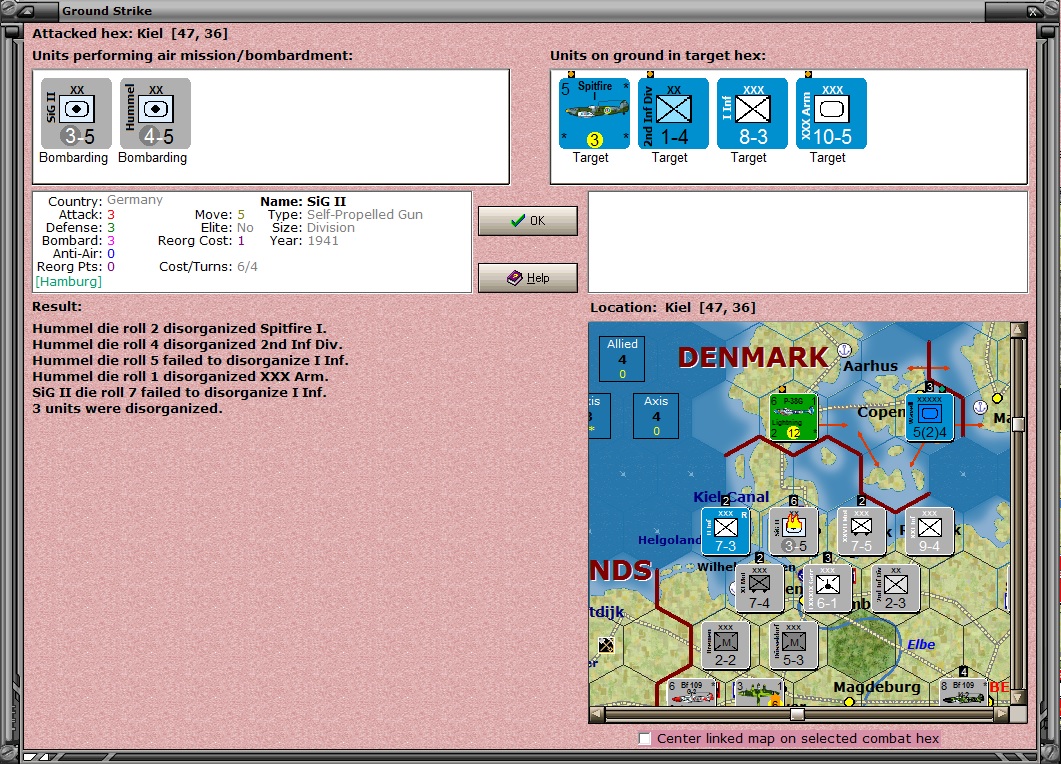This screenshot has width=1061, height=764.
Task: Click the map scroll-right arrow
Action: (1002, 713)
